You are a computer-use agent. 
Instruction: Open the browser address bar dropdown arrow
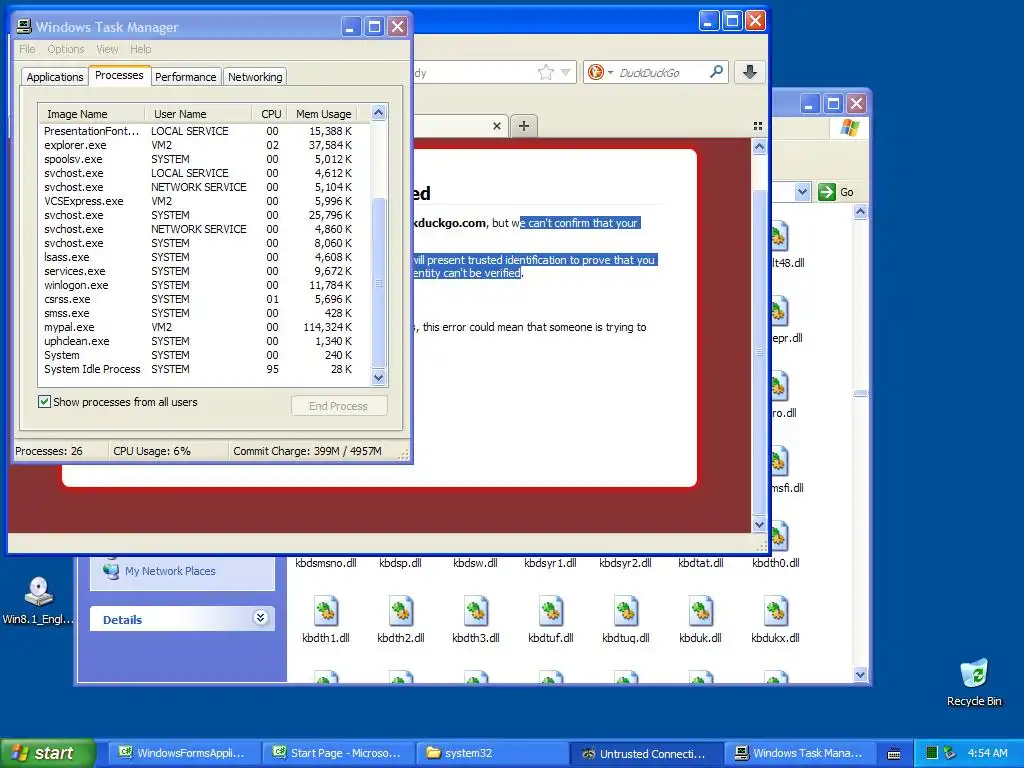point(566,72)
